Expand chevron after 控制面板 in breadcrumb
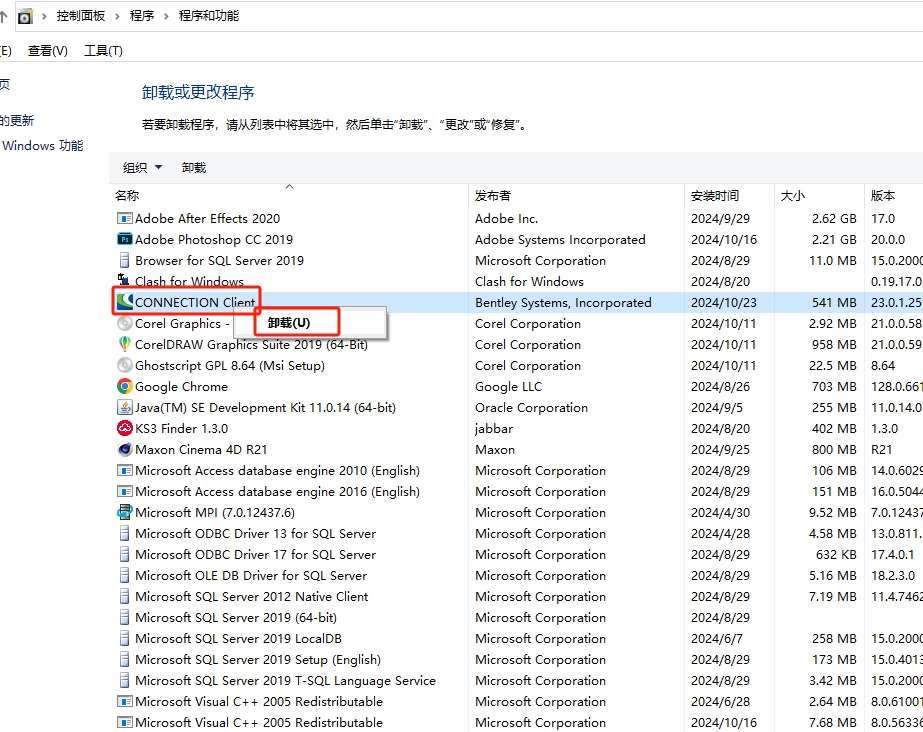 tap(117, 16)
